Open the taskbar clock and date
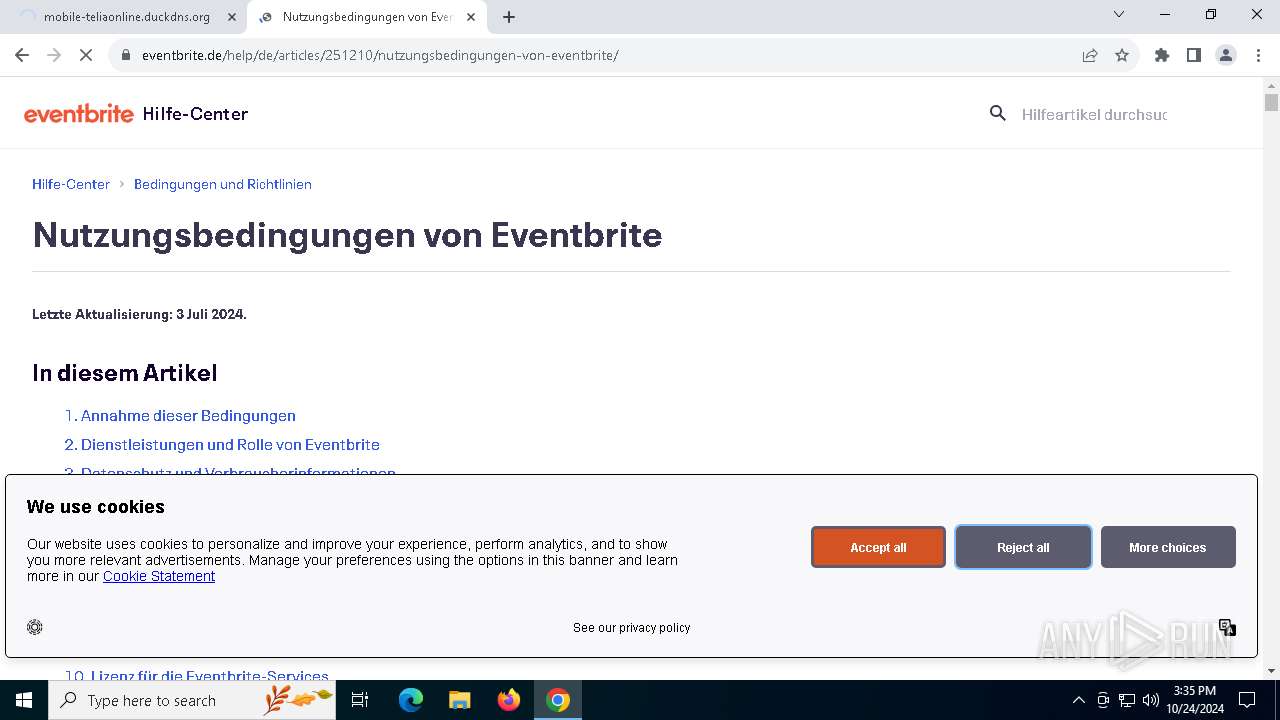Viewport: 1280px width, 720px height. pos(1194,700)
